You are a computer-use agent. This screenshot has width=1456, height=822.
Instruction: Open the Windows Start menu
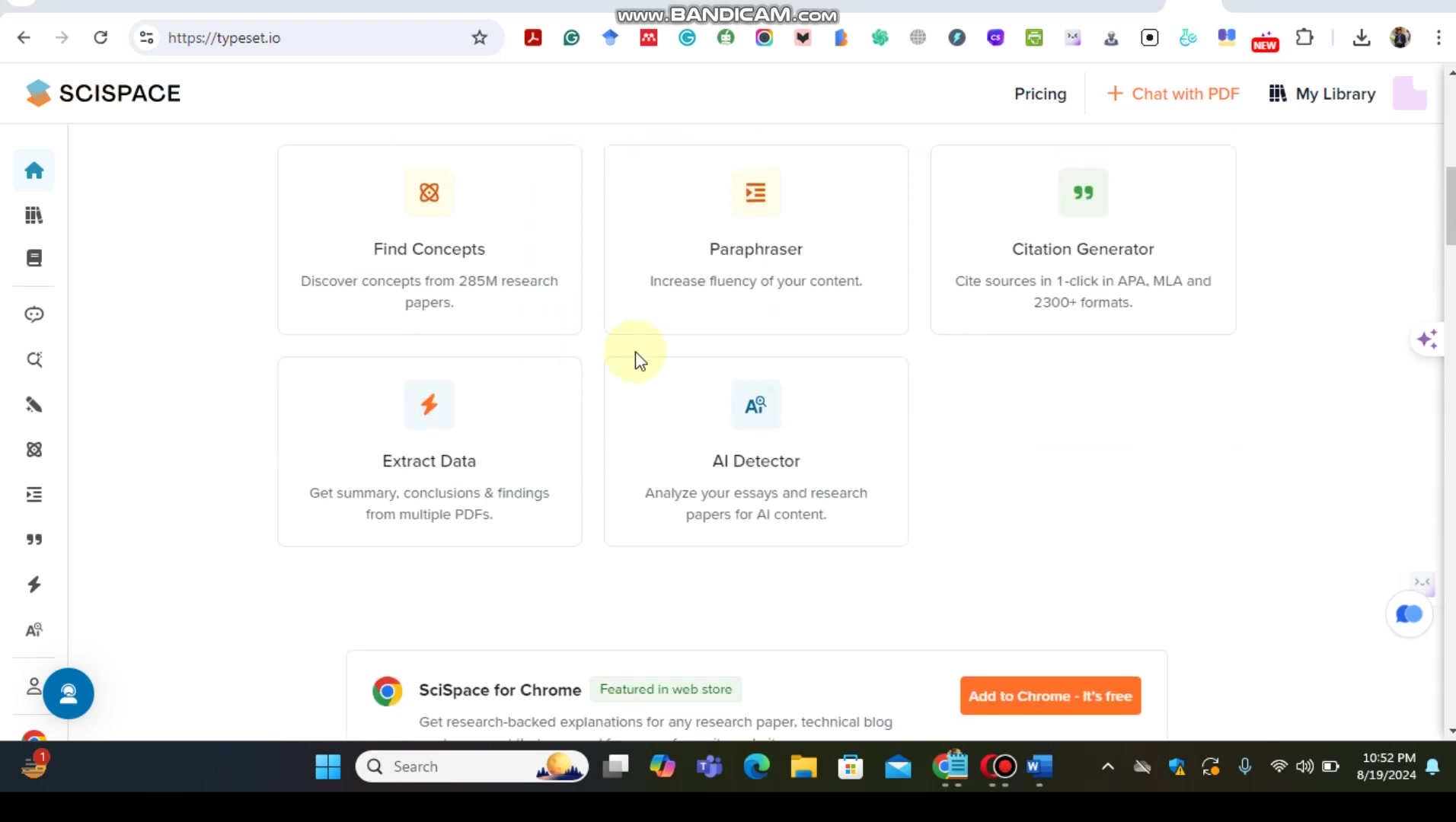(328, 766)
